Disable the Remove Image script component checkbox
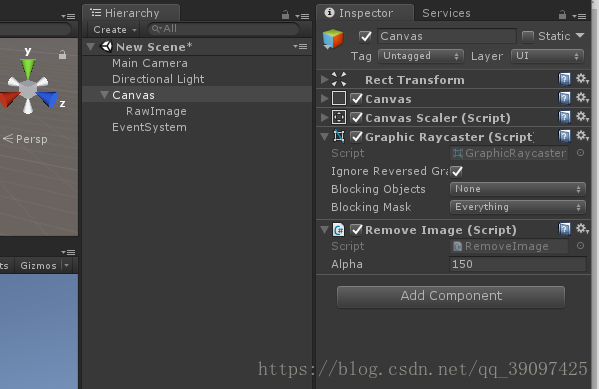Image resolution: width=599 pixels, height=389 pixels. click(356, 230)
